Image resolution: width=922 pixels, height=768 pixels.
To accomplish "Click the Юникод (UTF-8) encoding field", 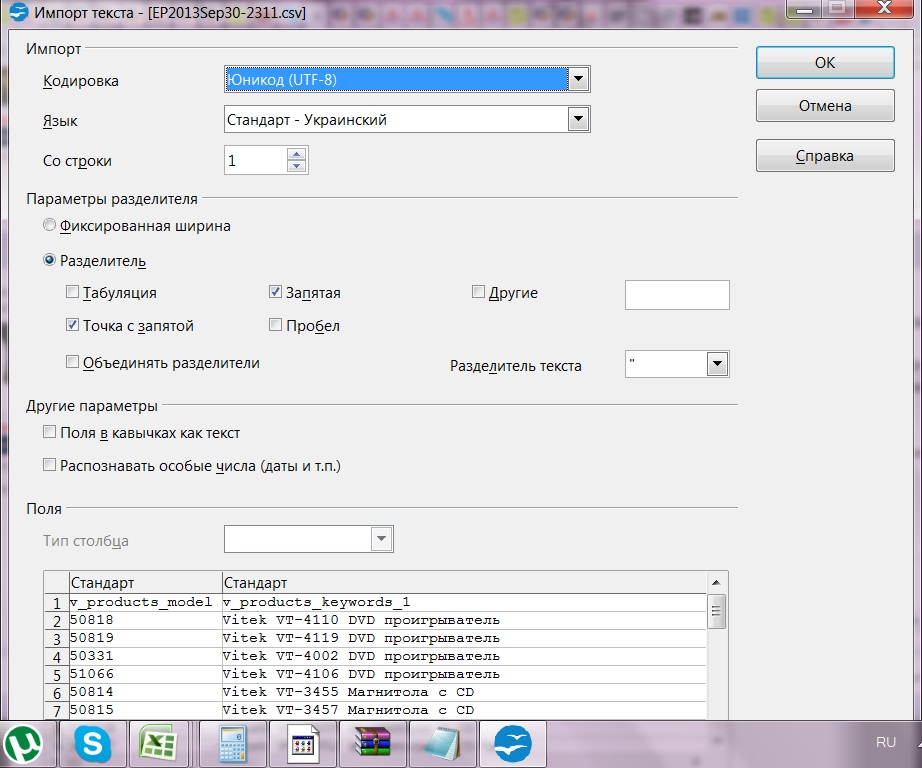I will 396,79.
